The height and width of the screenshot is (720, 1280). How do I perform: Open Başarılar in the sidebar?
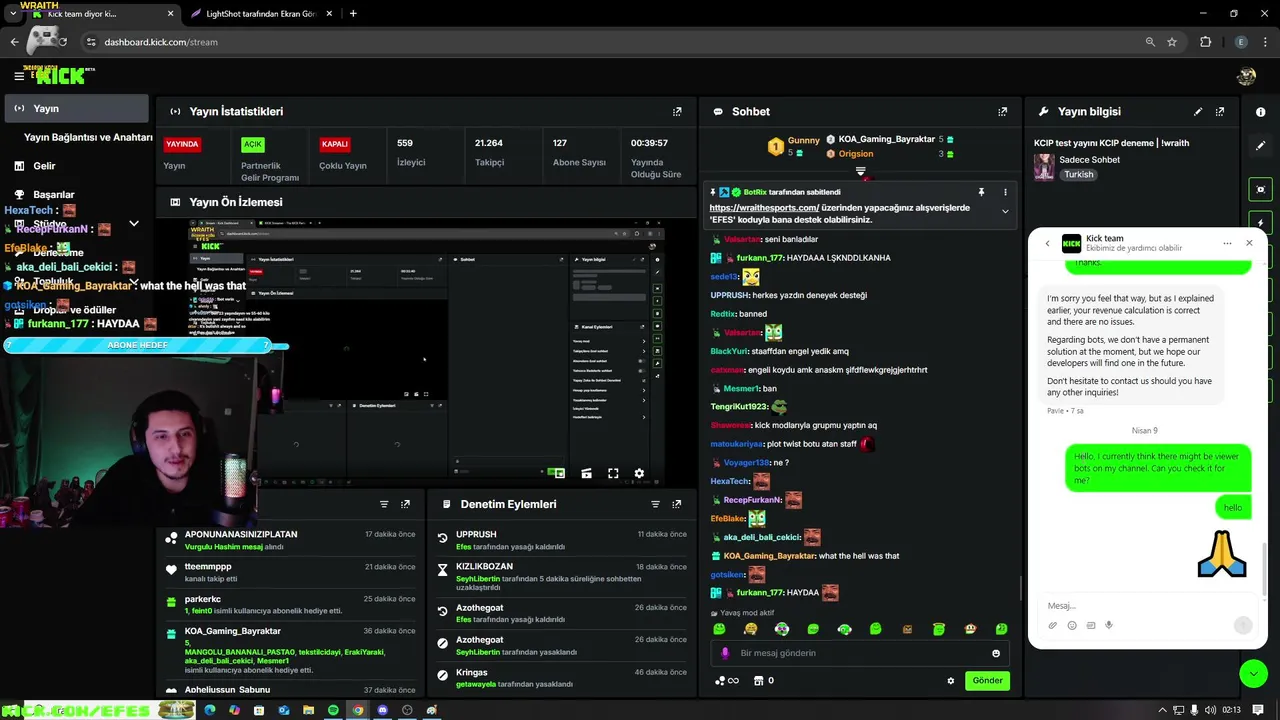click(53, 194)
